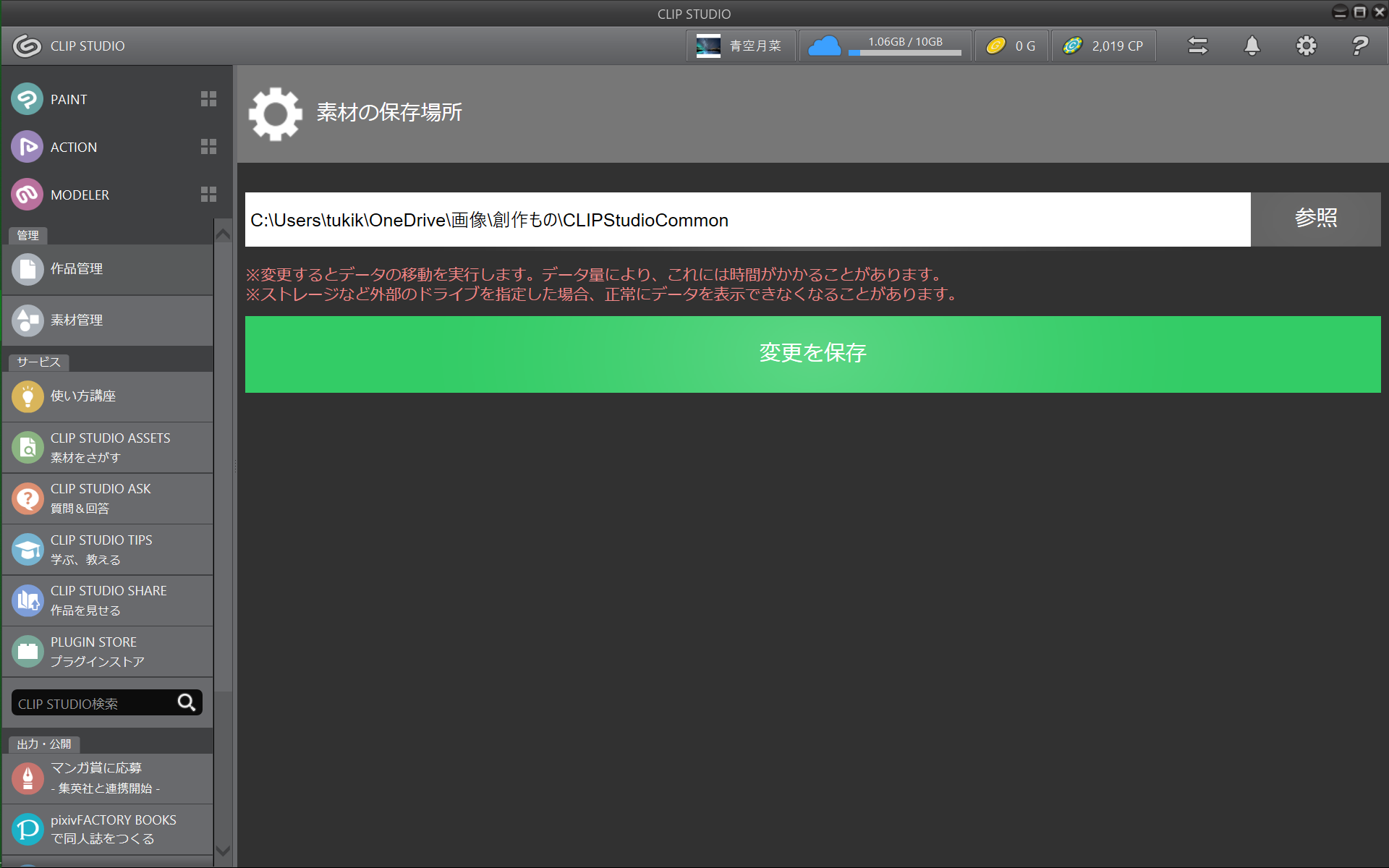Click the notification bell icon
Image resolution: width=1389 pixels, height=868 pixels.
[1252, 46]
